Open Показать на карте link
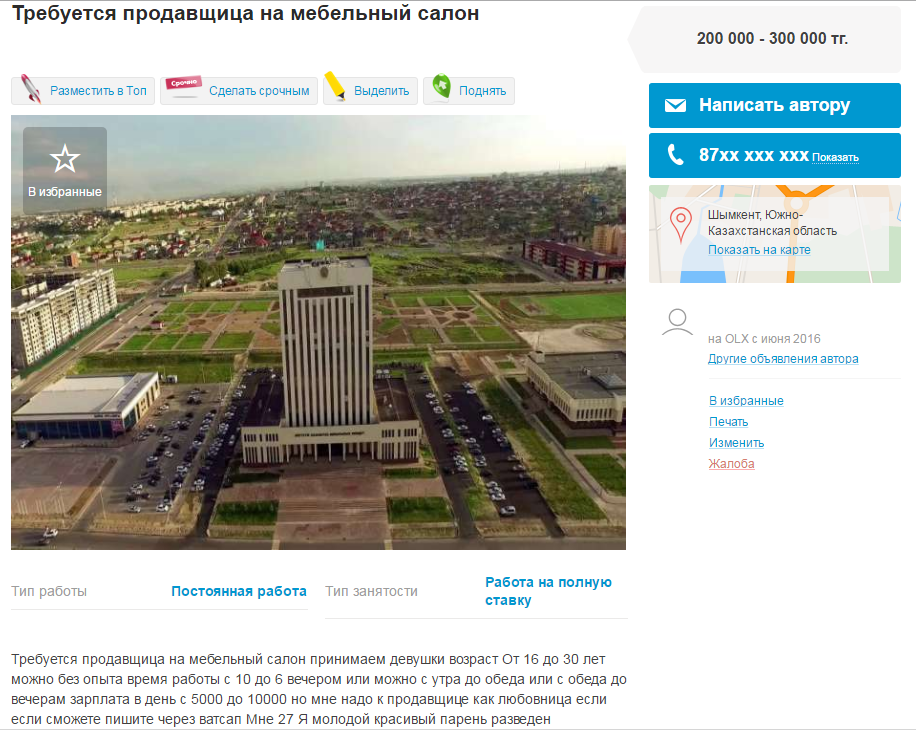 (759, 250)
